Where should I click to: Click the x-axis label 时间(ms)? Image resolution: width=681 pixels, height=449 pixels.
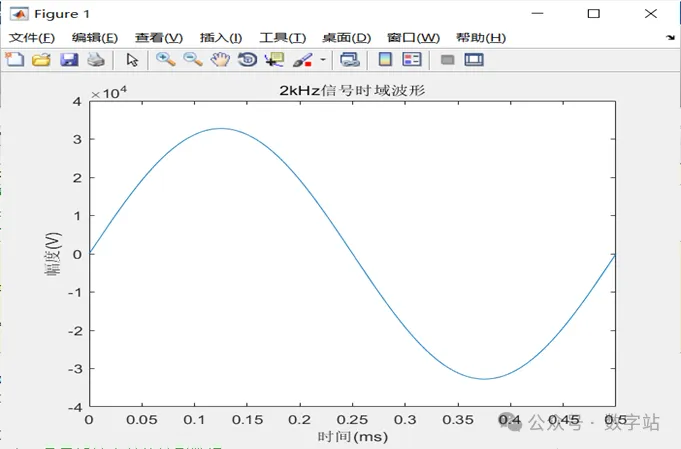[x=353, y=436]
